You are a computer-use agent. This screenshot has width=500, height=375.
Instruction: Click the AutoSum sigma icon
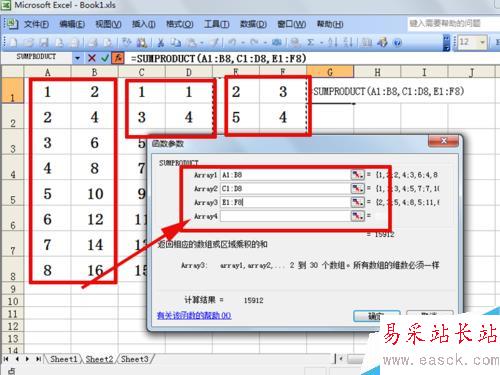tap(311, 42)
